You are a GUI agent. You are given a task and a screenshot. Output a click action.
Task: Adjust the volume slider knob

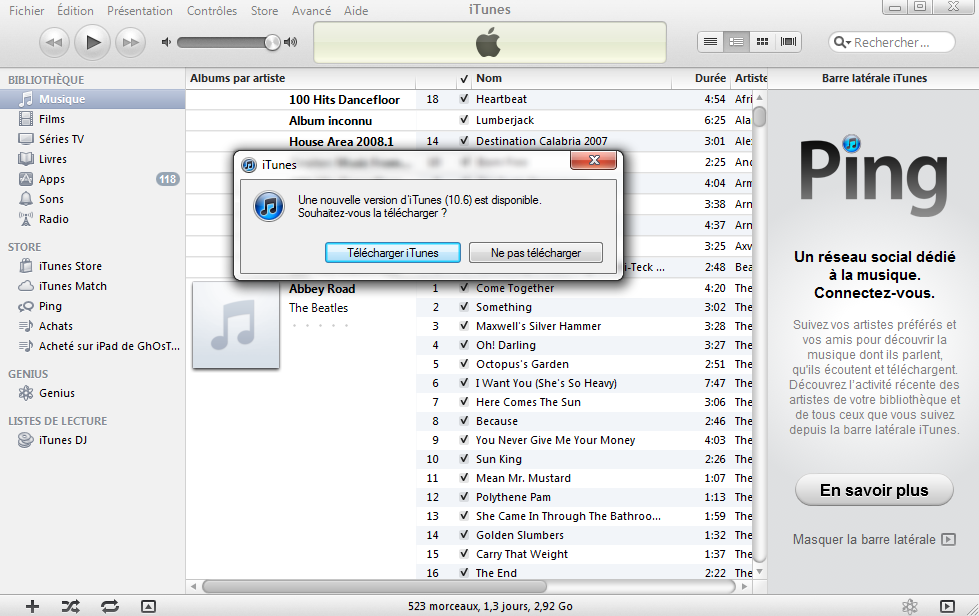click(x=272, y=42)
